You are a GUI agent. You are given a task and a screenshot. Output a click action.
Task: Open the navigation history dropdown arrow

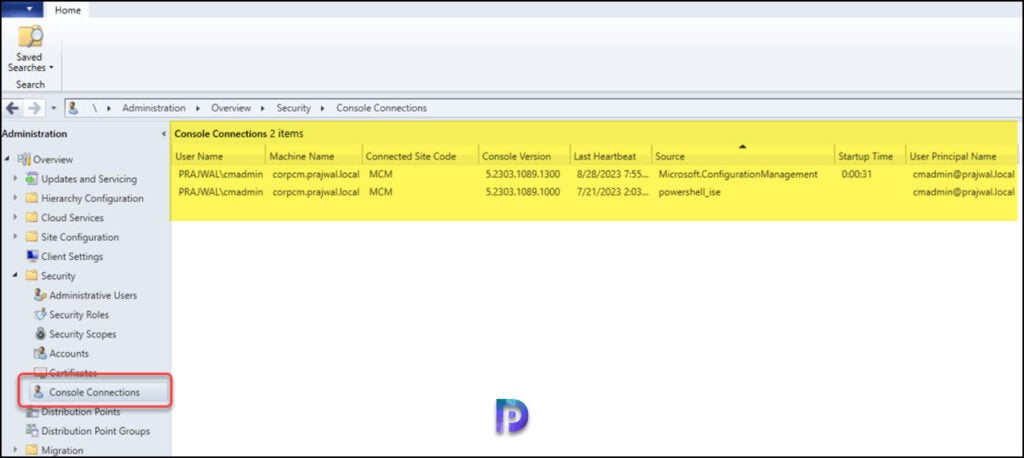[x=54, y=108]
